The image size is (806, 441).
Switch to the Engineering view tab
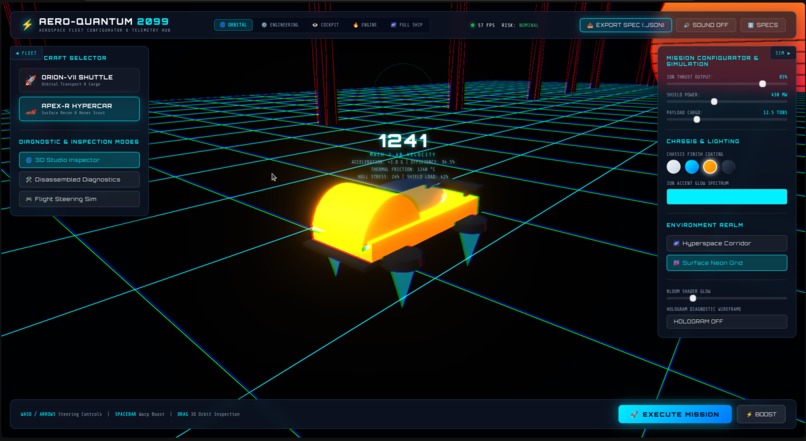(280, 25)
